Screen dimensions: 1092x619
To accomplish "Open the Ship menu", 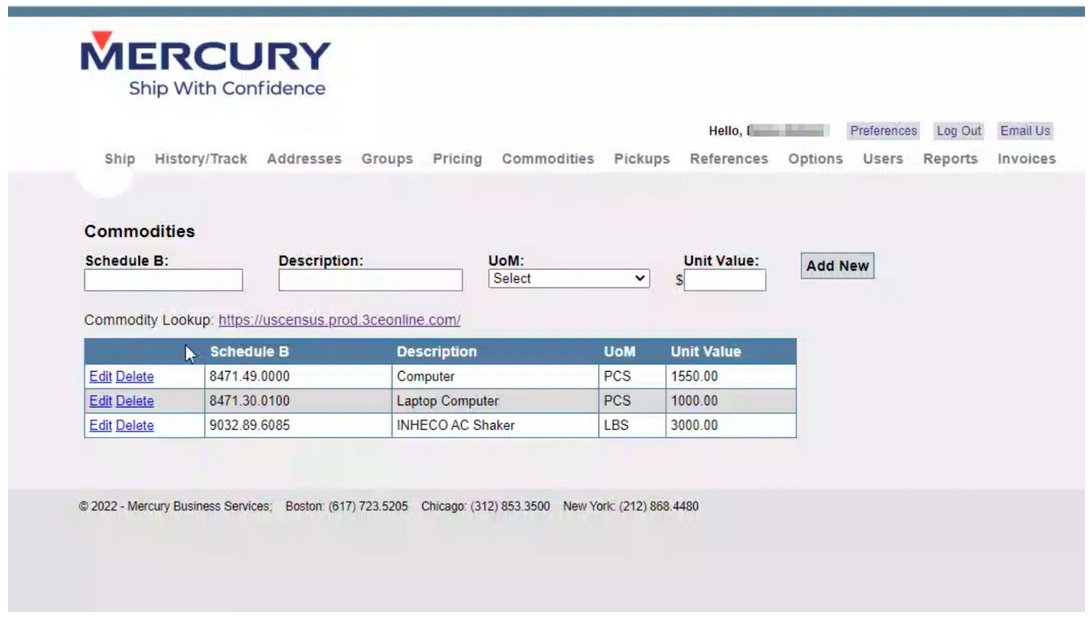I will tap(120, 159).
